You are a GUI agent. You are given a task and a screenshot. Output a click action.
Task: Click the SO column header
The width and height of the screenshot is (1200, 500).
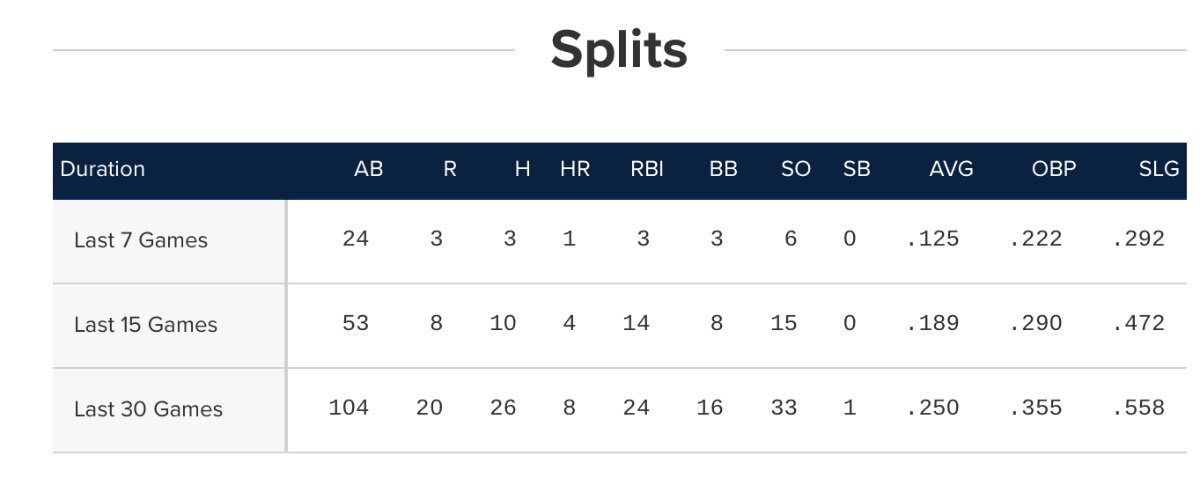coord(796,169)
